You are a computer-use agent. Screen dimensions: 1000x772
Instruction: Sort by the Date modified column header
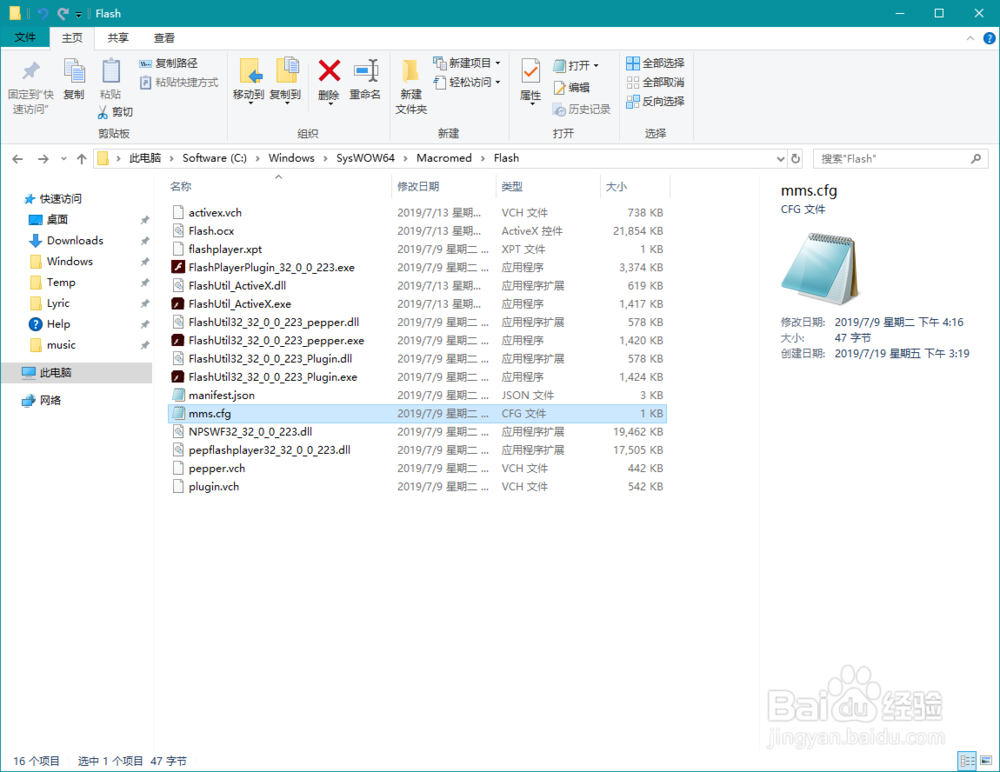pos(443,186)
